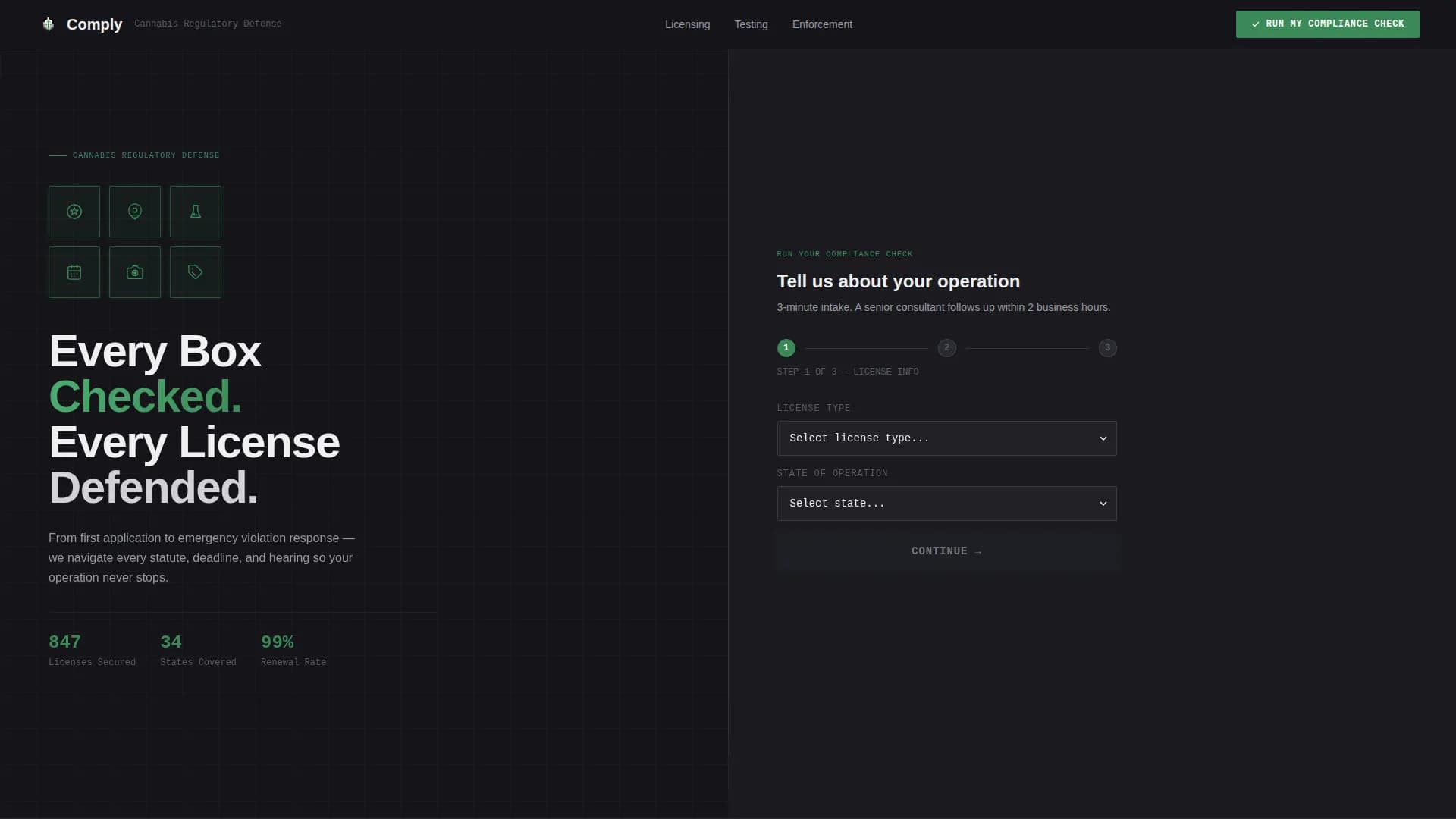Select the star badge icon tile
This screenshot has height=819, width=1456.
pos(74,212)
